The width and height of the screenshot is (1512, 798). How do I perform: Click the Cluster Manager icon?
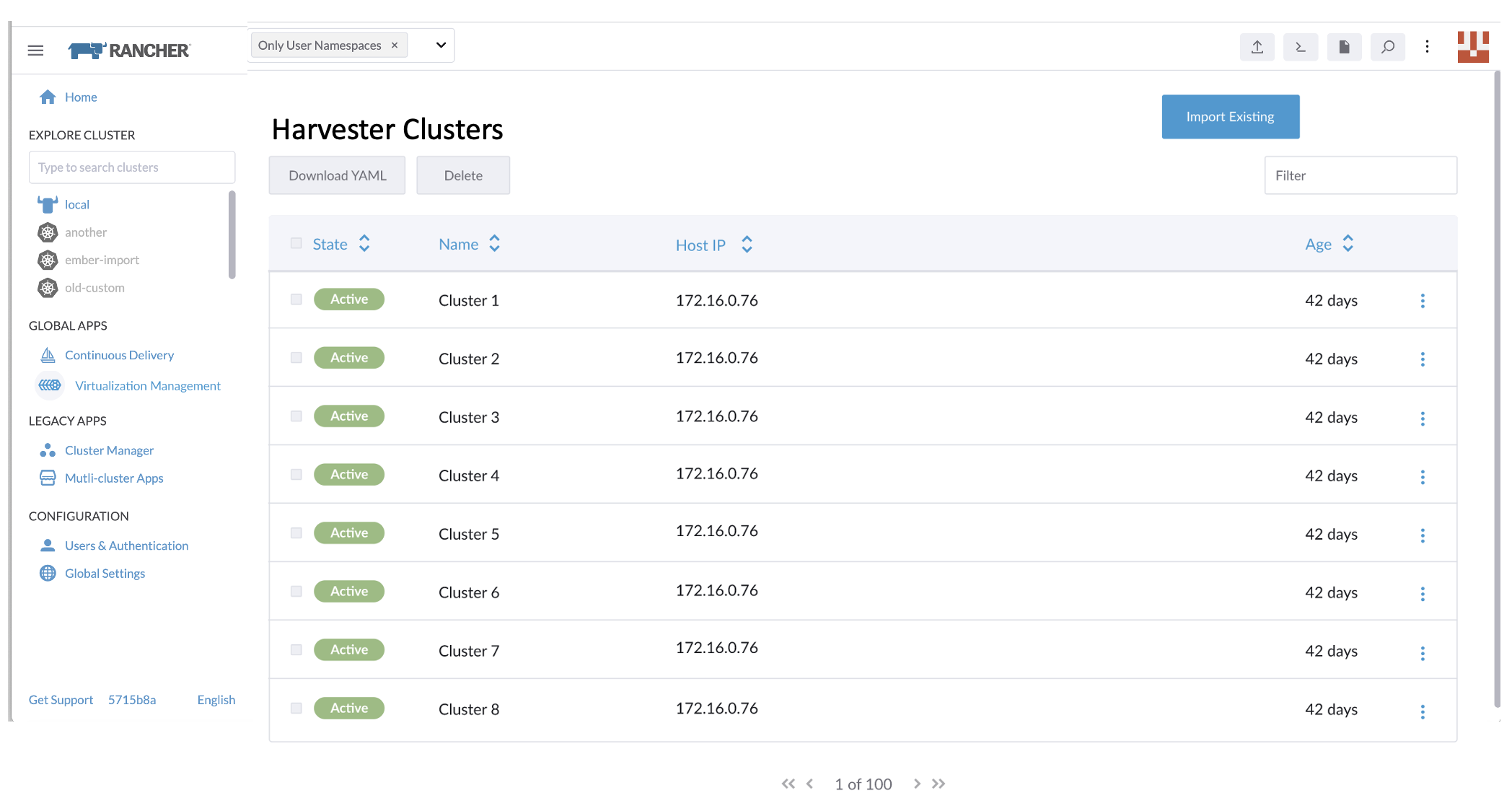(48, 450)
